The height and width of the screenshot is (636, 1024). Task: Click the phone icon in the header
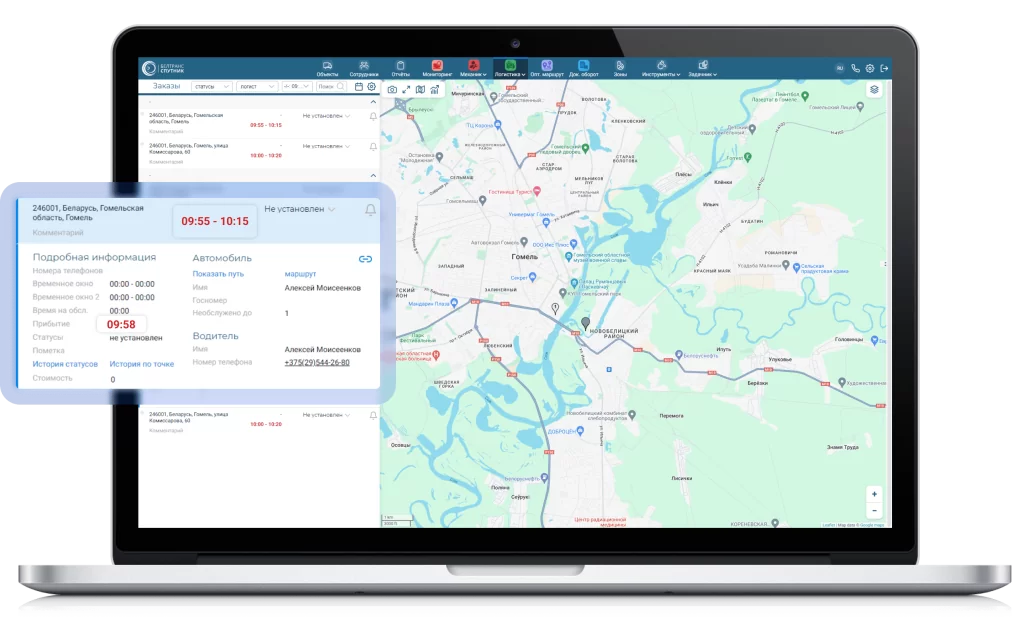pyautogui.click(x=855, y=68)
